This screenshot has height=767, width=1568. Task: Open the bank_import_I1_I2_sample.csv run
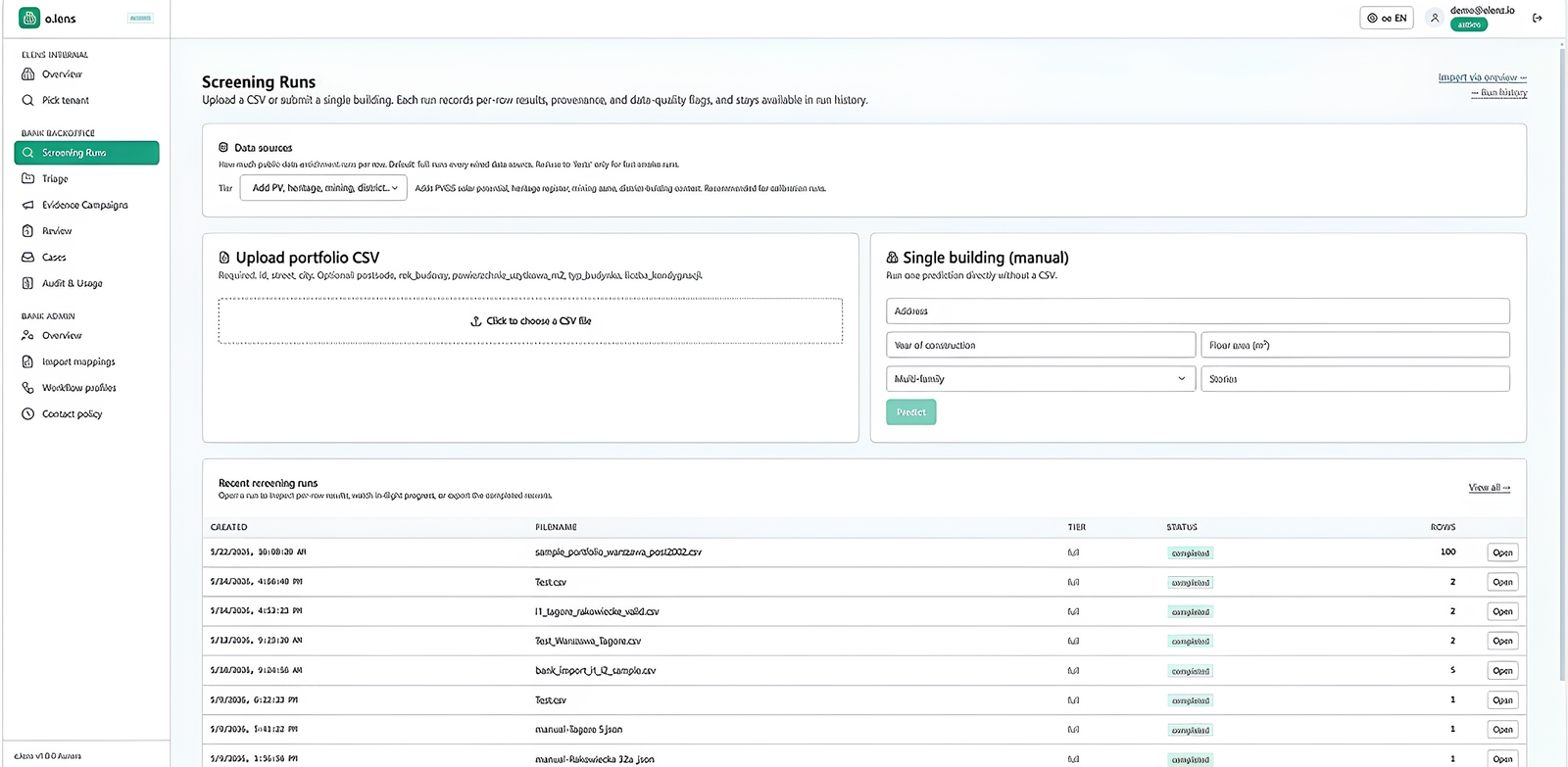click(1502, 671)
